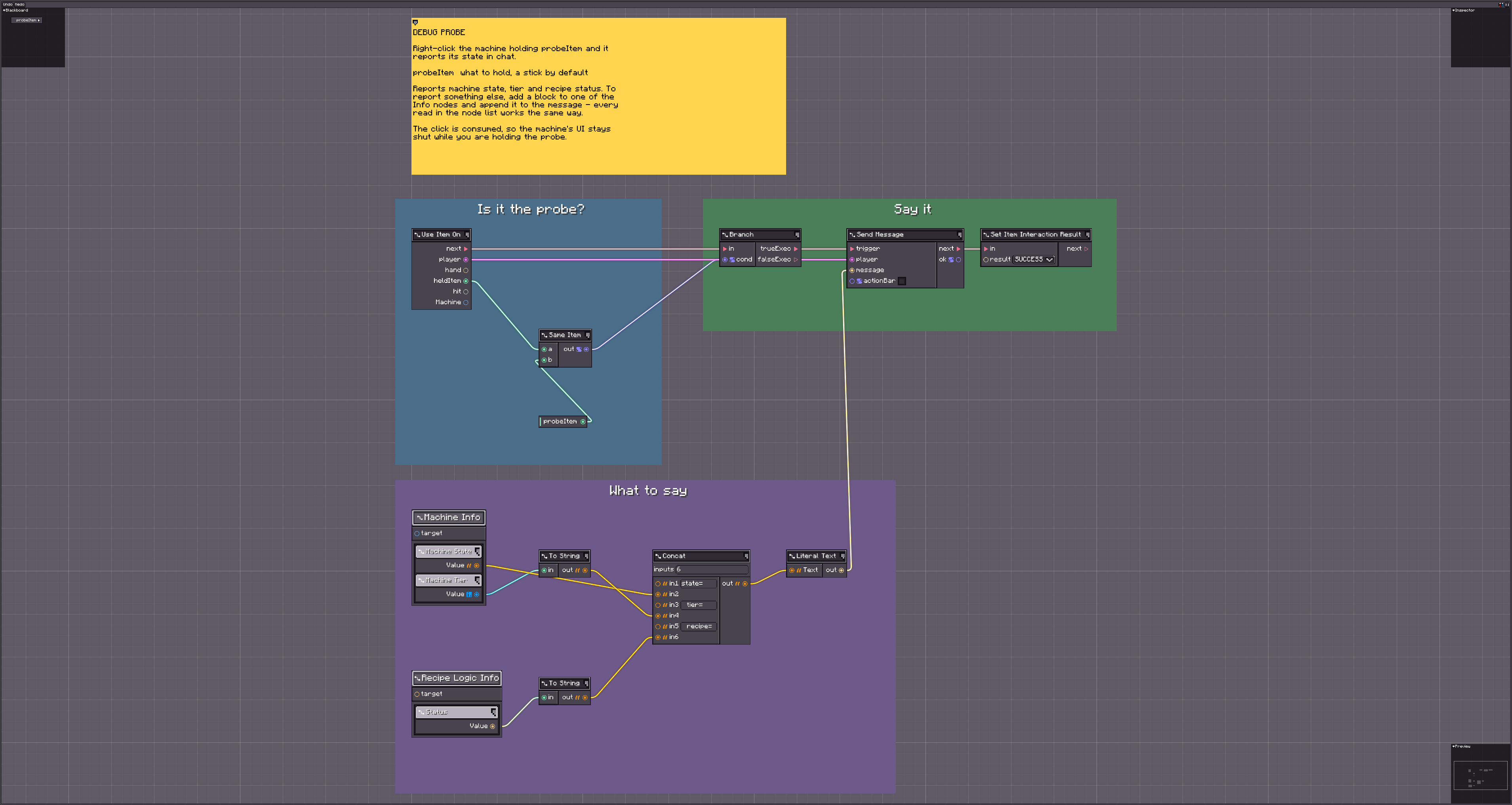Click the heldItem output port

coord(466,281)
